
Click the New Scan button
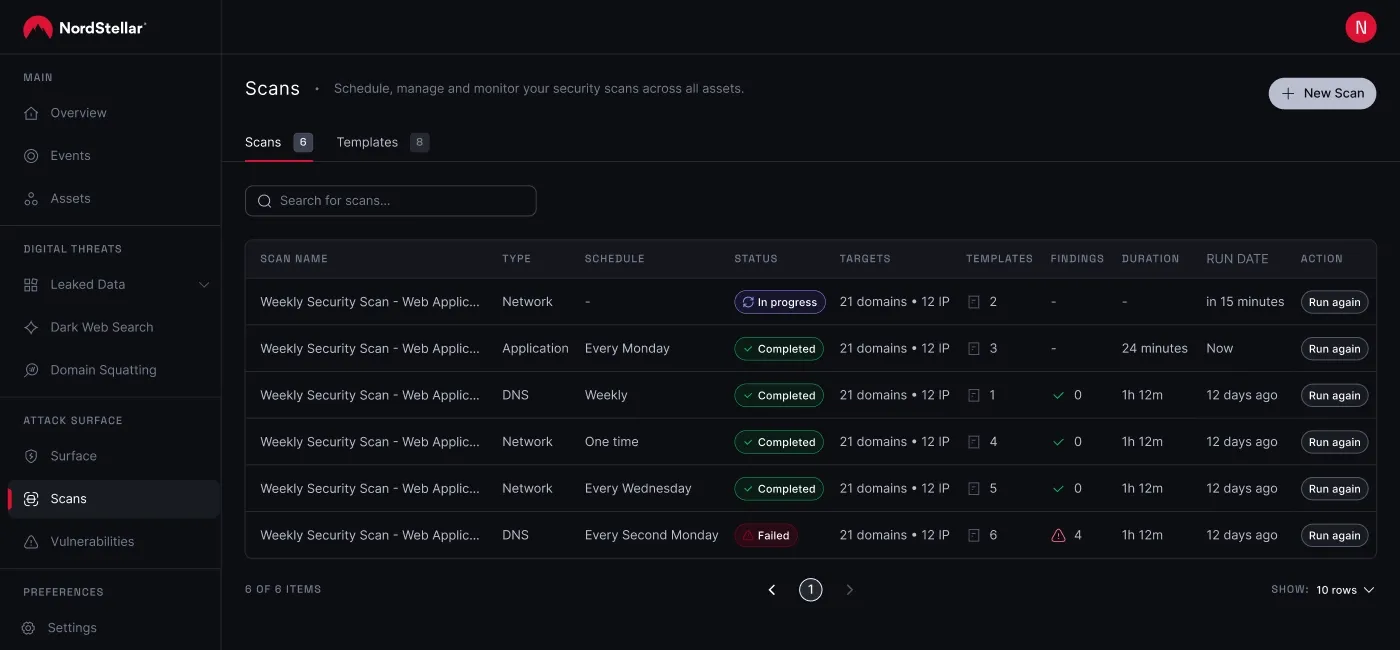pos(1322,93)
